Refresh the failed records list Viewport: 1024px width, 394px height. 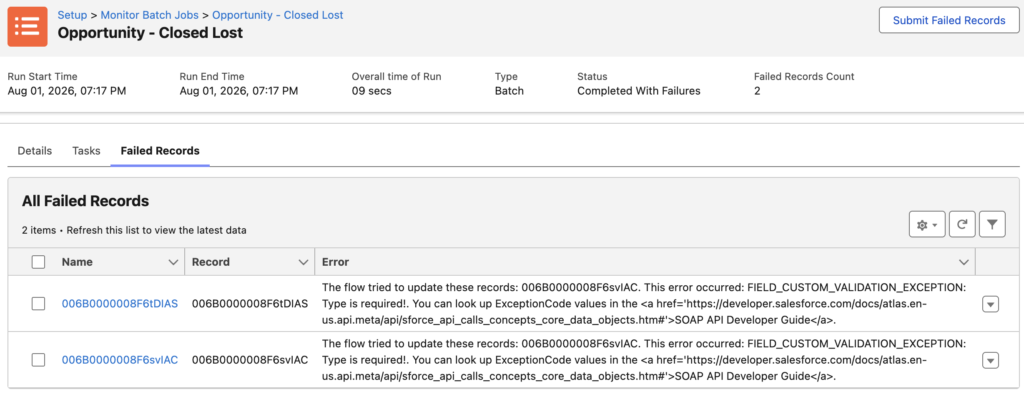pyautogui.click(x=962, y=225)
